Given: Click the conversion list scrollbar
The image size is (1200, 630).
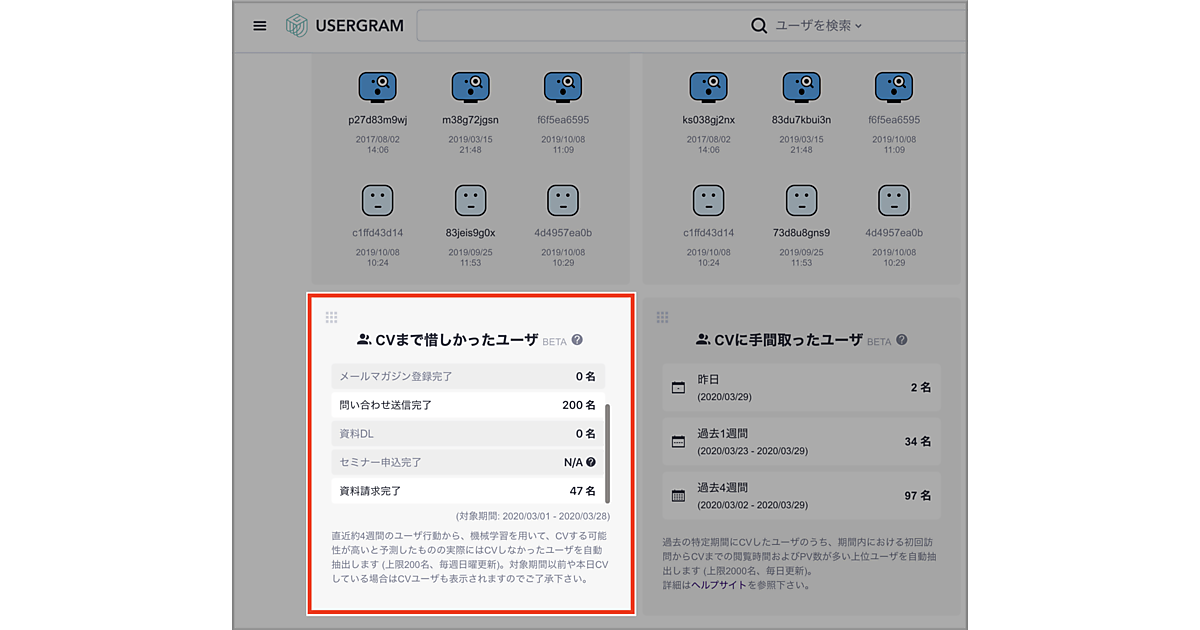Looking at the screenshot, I should pos(607,453).
